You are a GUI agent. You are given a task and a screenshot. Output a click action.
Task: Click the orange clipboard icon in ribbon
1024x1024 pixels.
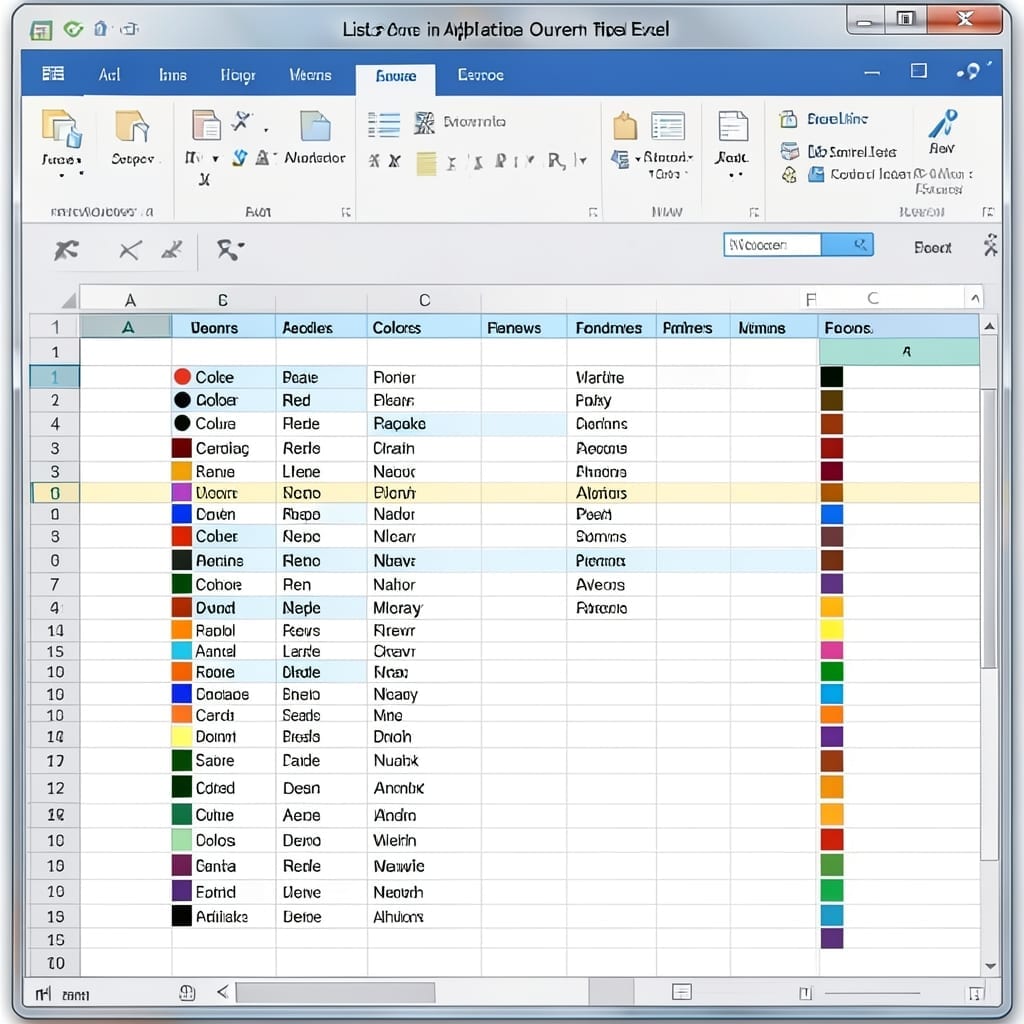[x=625, y=125]
